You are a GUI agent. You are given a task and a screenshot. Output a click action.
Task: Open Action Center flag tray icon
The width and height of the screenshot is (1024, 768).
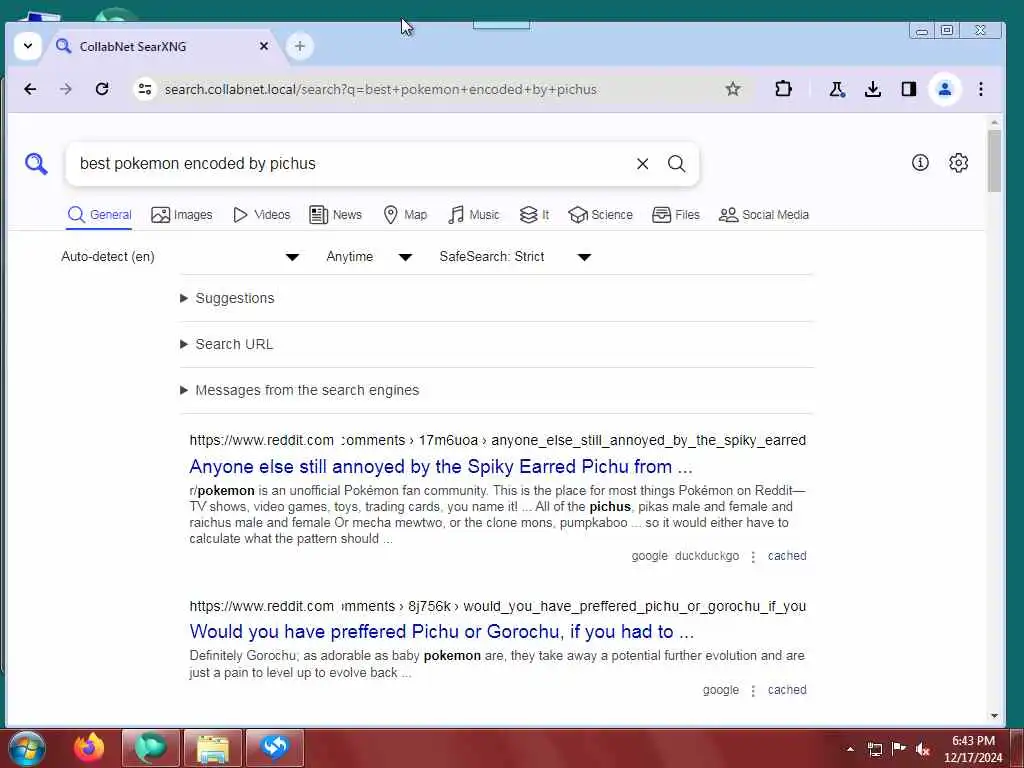point(899,748)
